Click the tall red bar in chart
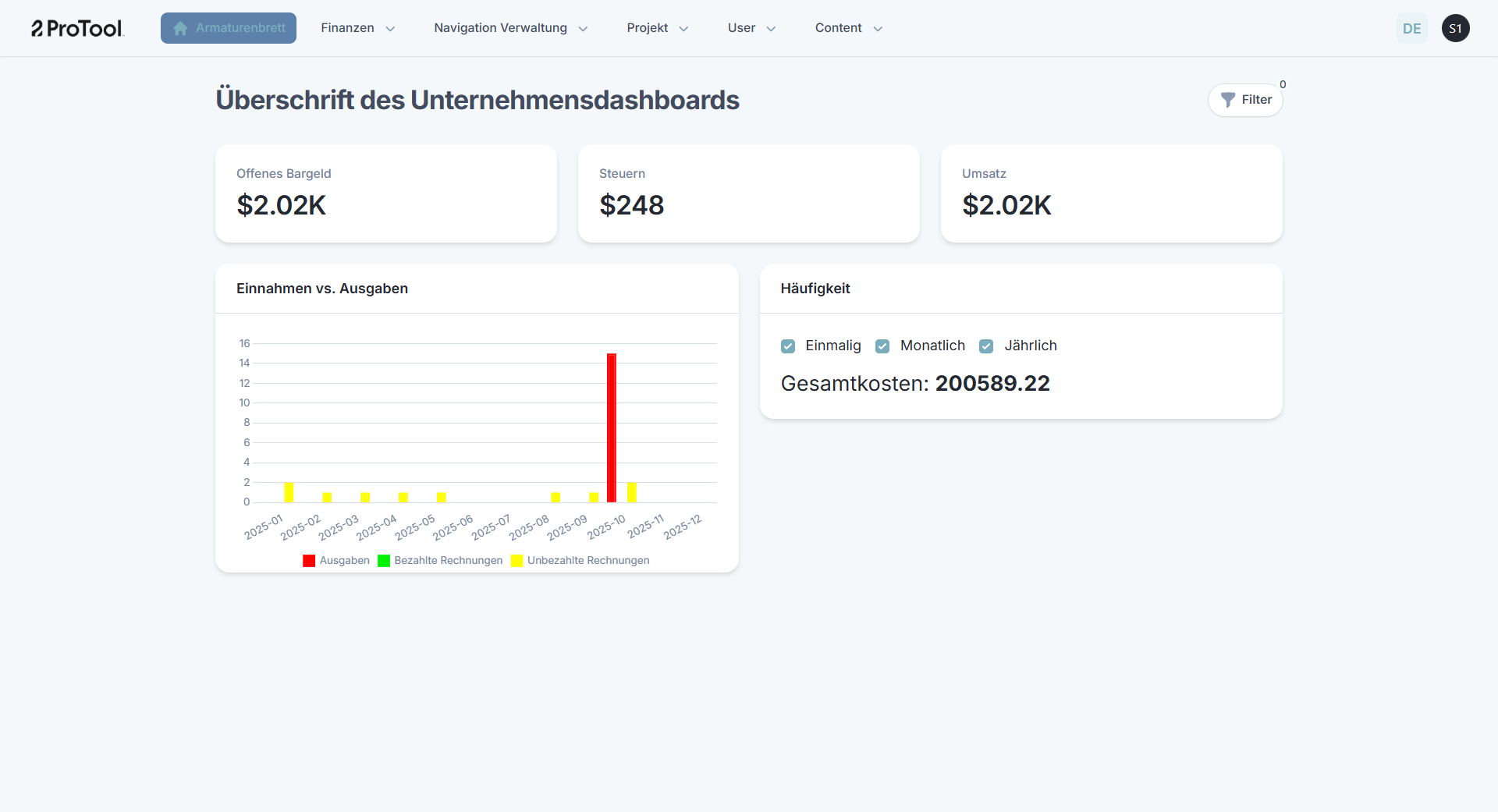The height and width of the screenshot is (812, 1498). (612, 427)
